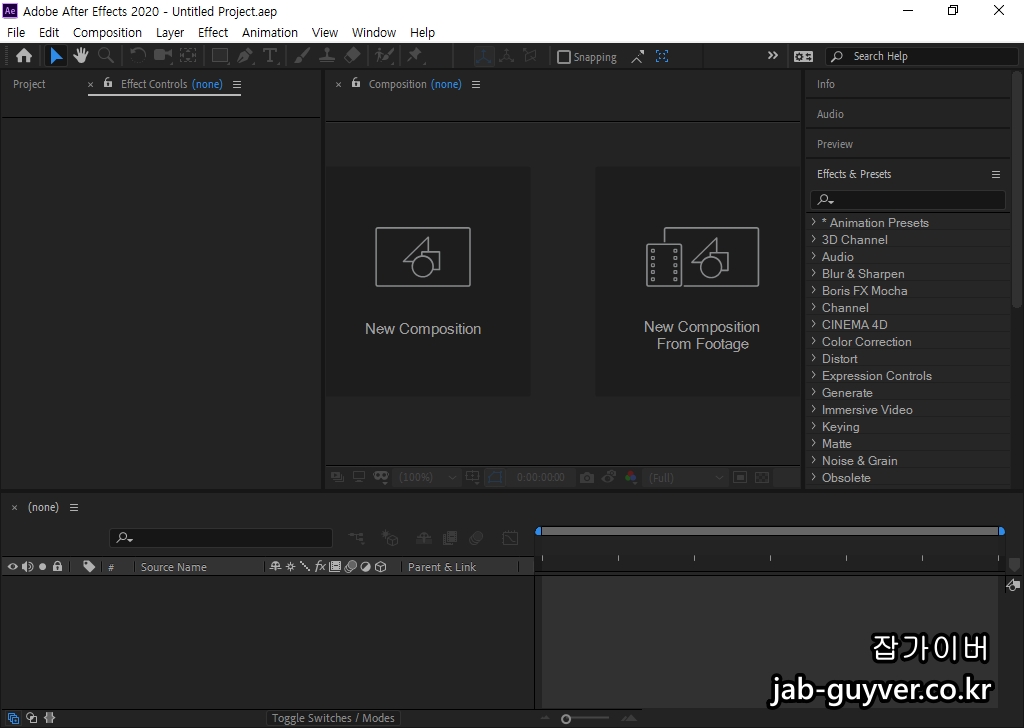
Task: Click the time navigator end handle
Action: tap(1002, 531)
